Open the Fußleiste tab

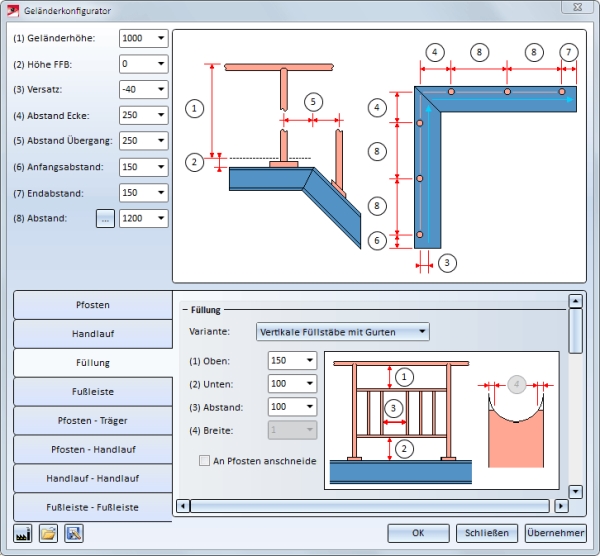pyautogui.click(x=92, y=391)
